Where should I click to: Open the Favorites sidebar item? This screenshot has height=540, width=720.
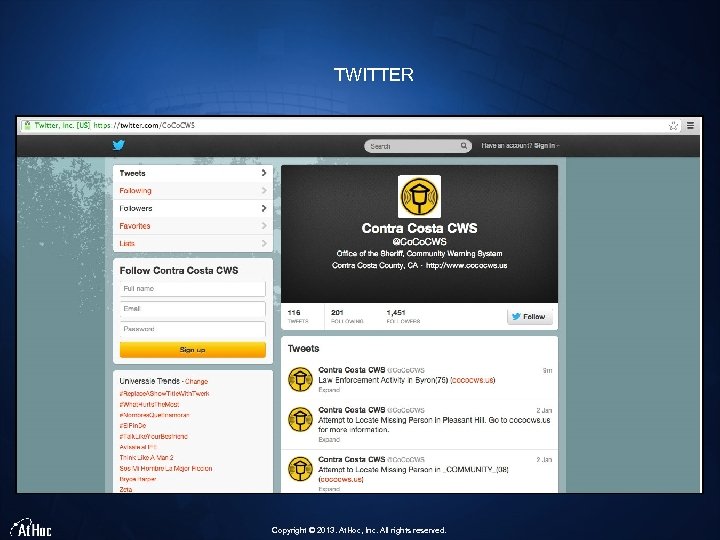click(193, 226)
